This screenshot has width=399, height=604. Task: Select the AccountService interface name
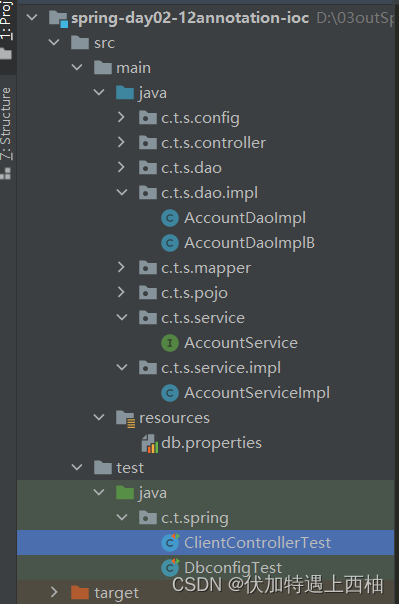click(x=241, y=343)
